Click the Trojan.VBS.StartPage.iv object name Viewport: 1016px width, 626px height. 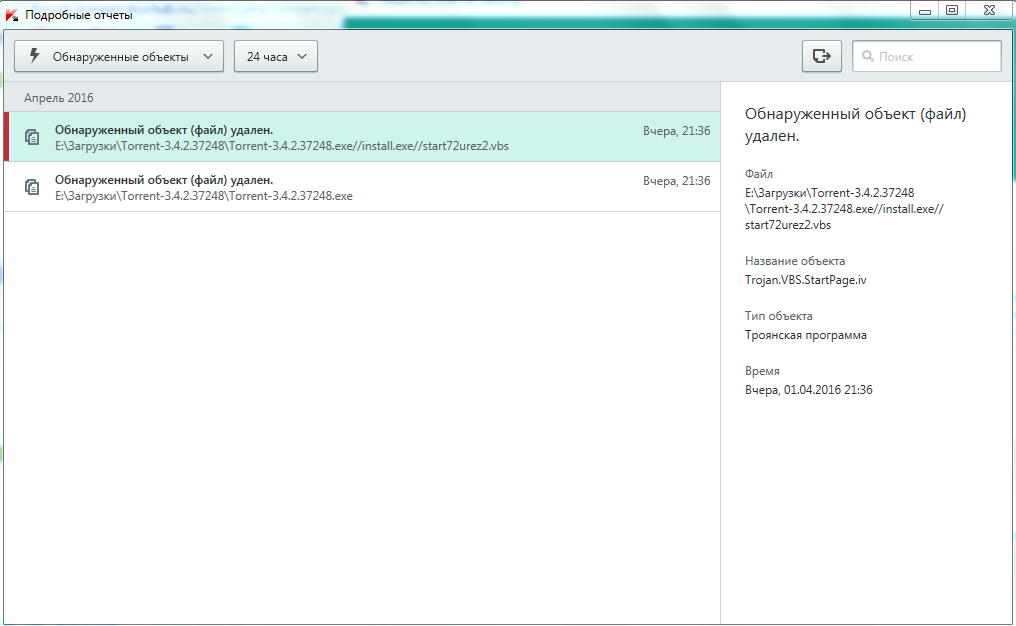tap(805, 280)
